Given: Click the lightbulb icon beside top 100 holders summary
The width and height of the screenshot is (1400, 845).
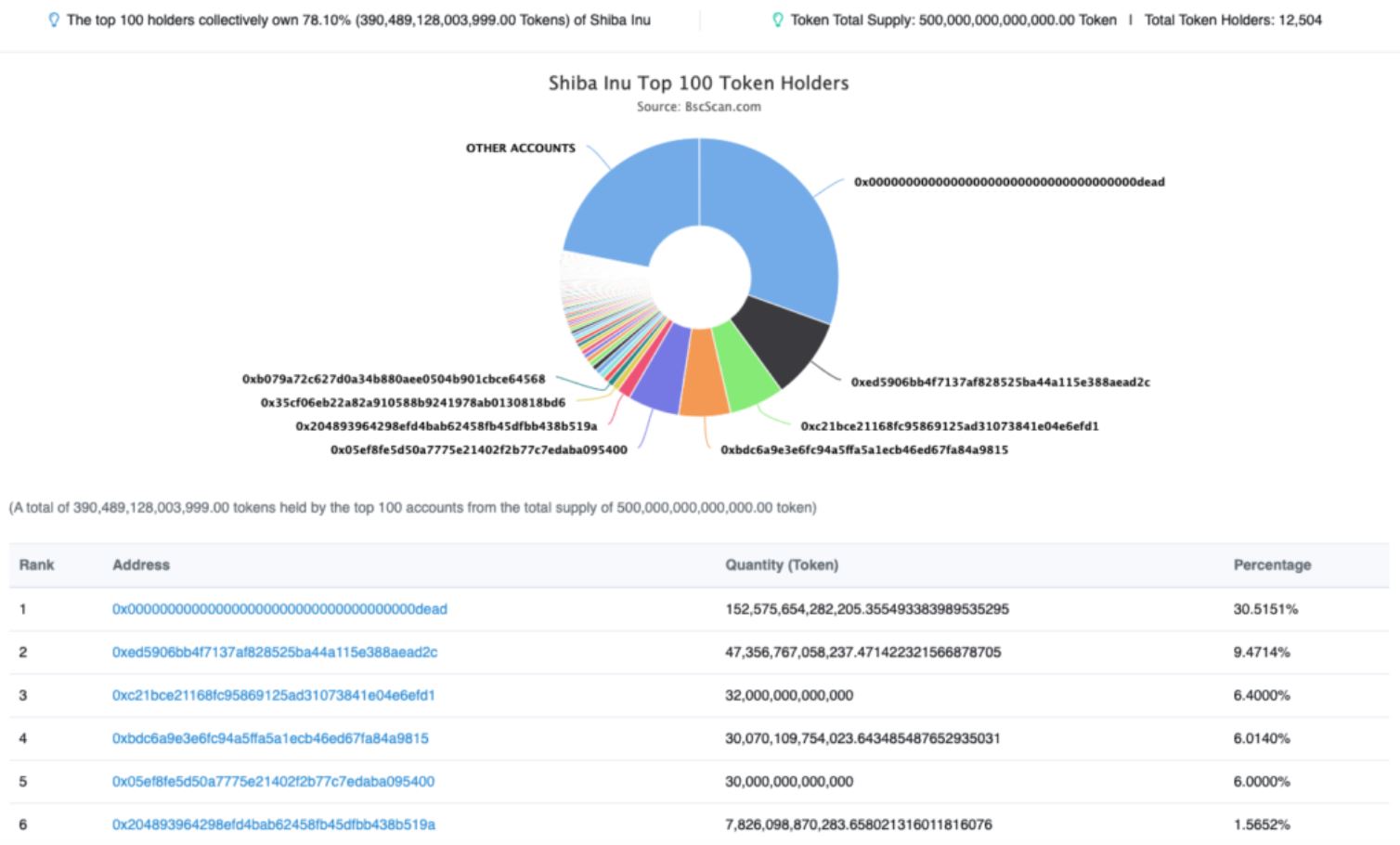Looking at the screenshot, I should pyautogui.click(x=54, y=19).
